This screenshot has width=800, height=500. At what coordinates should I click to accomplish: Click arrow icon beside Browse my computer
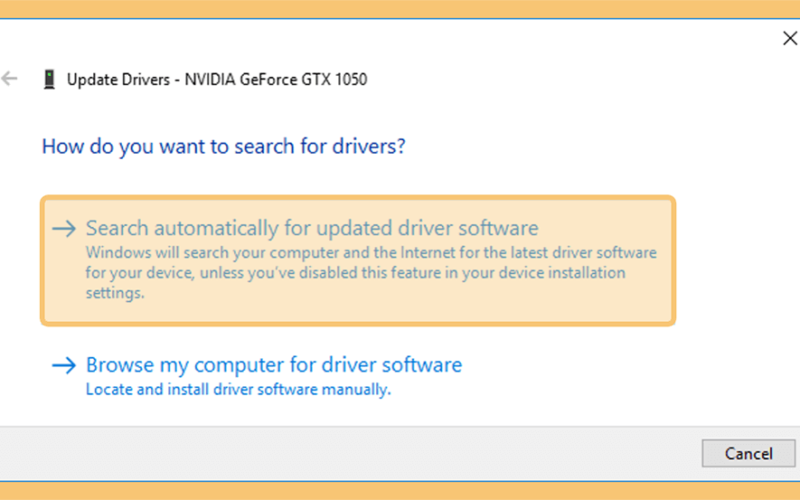pos(64,365)
